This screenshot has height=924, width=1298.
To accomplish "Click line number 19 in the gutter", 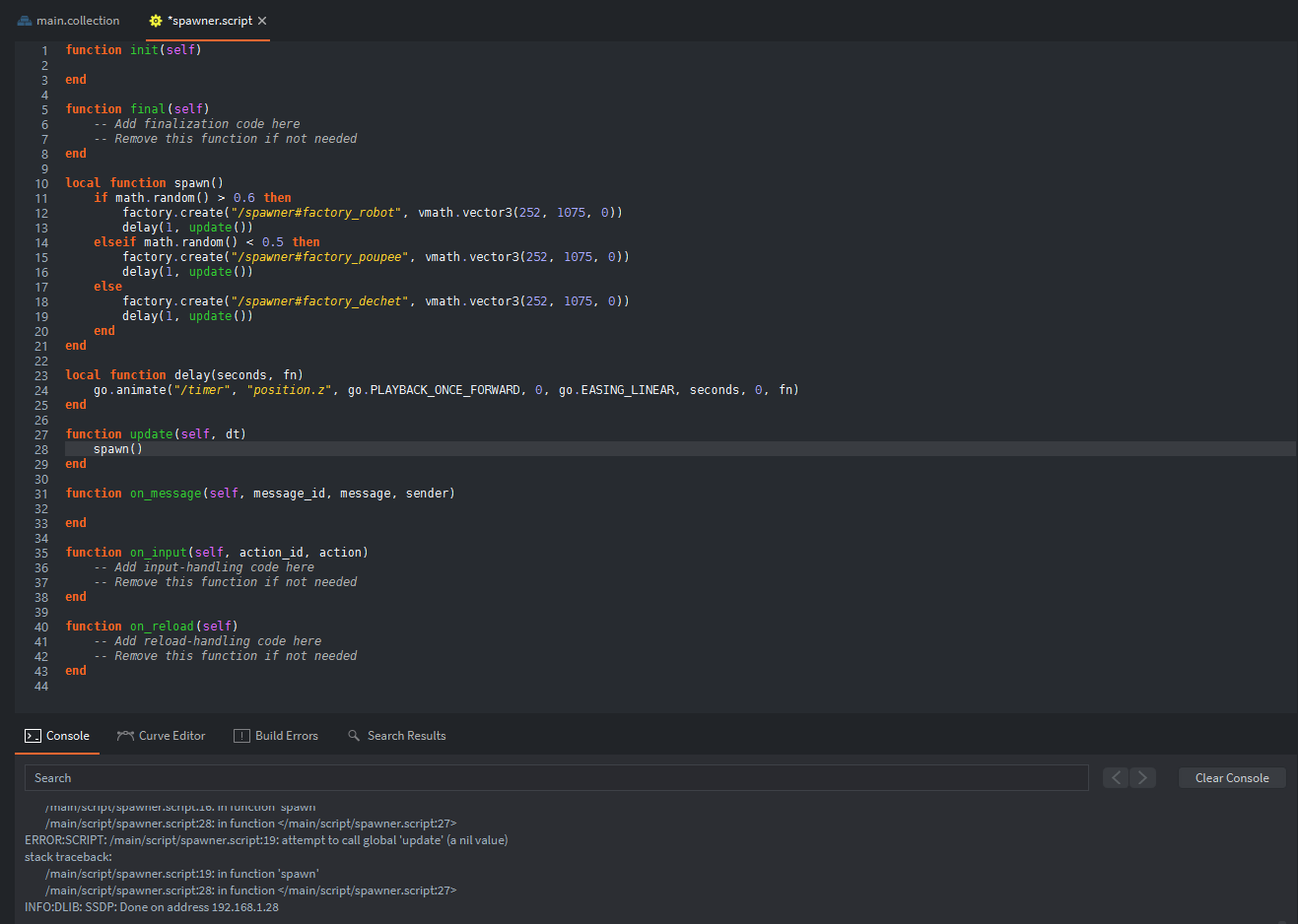I will tap(41, 316).
